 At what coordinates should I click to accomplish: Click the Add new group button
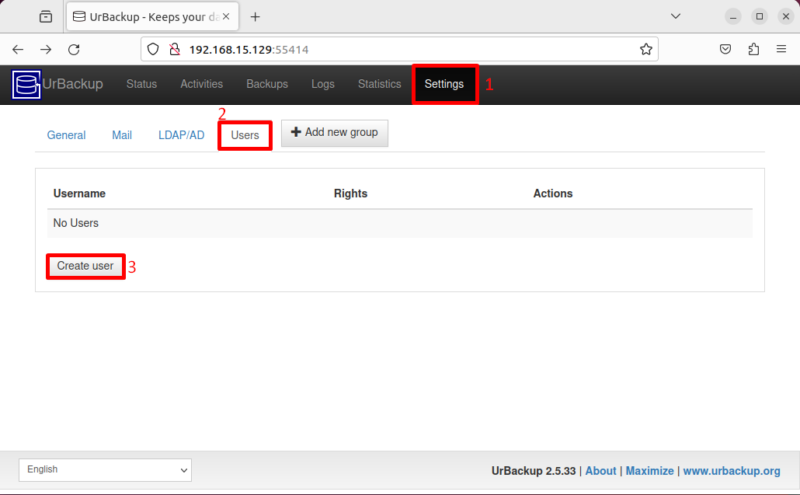click(x=335, y=133)
